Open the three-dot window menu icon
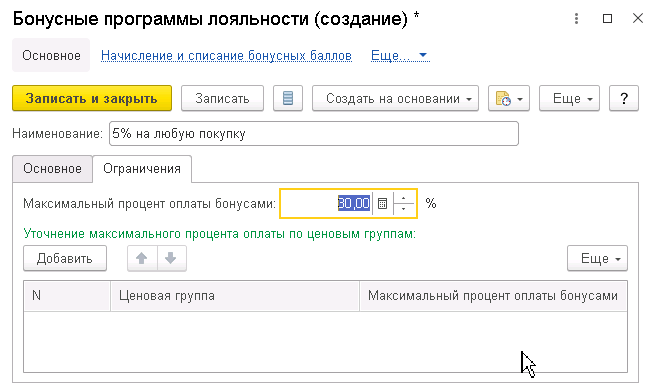 pos(577,18)
